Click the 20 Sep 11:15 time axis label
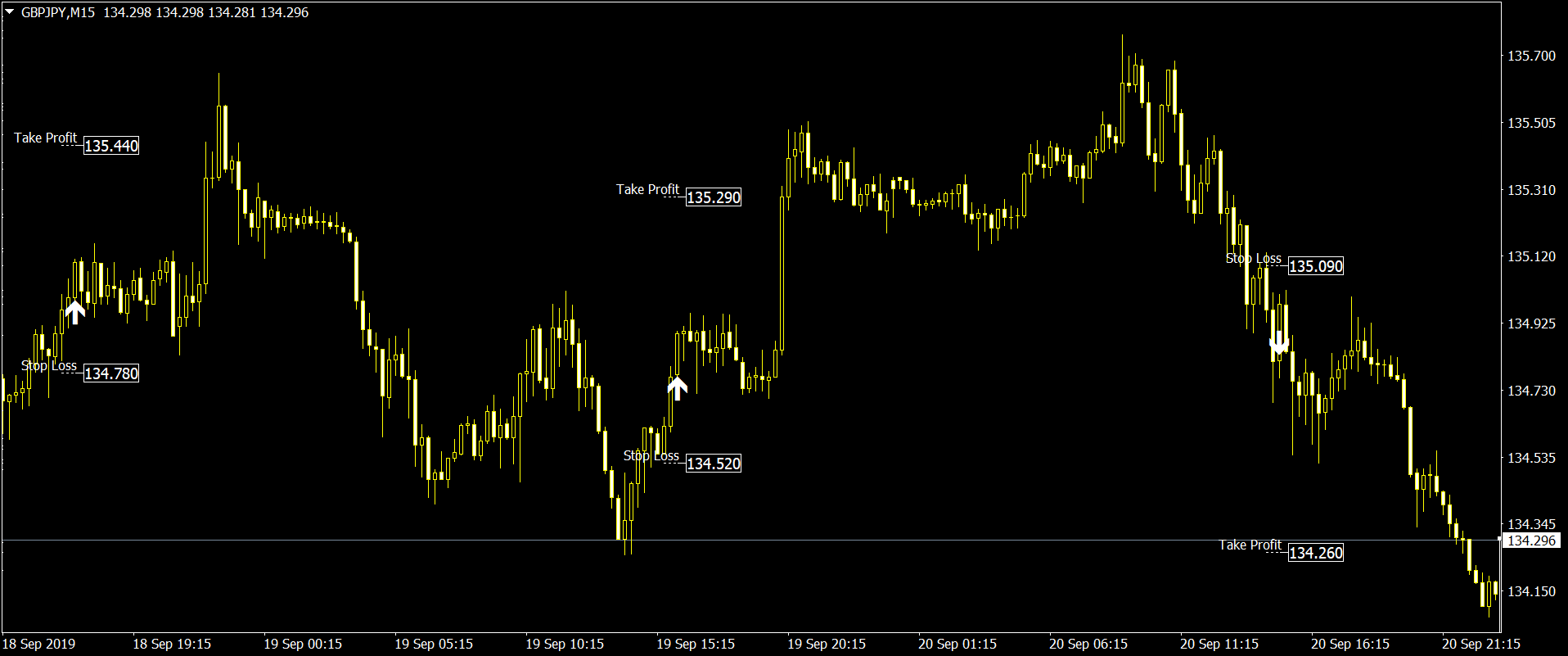 coord(1219,644)
